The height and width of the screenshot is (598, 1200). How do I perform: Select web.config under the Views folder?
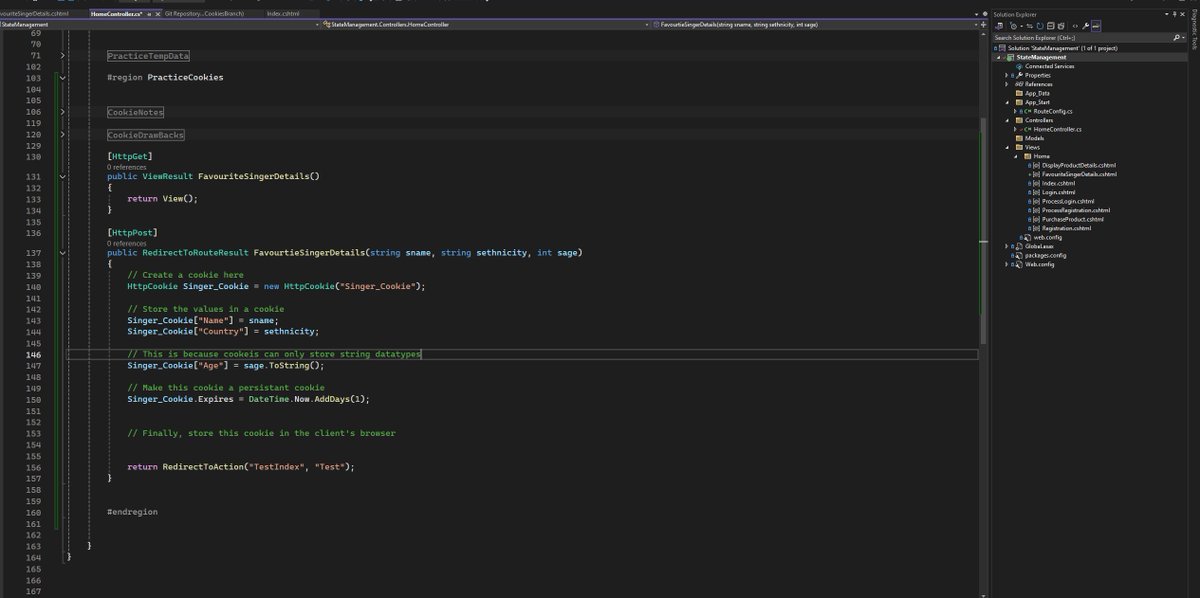[1046, 237]
